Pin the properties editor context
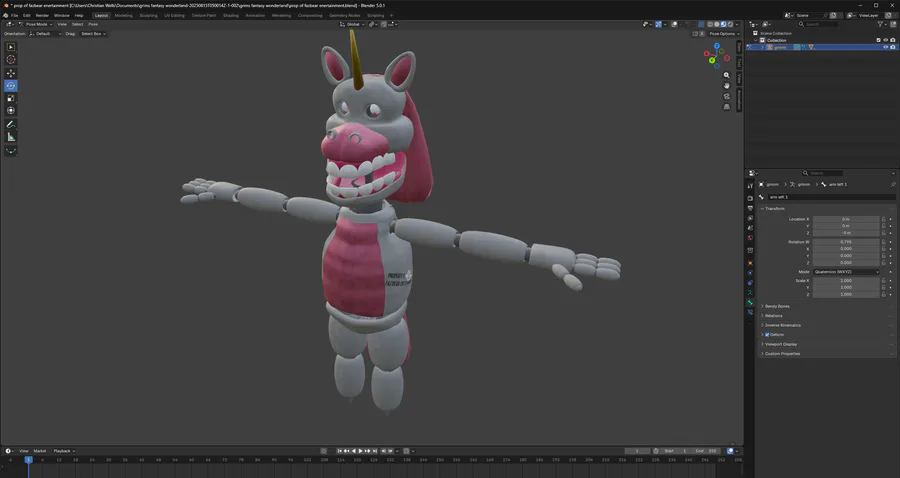 click(893, 185)
